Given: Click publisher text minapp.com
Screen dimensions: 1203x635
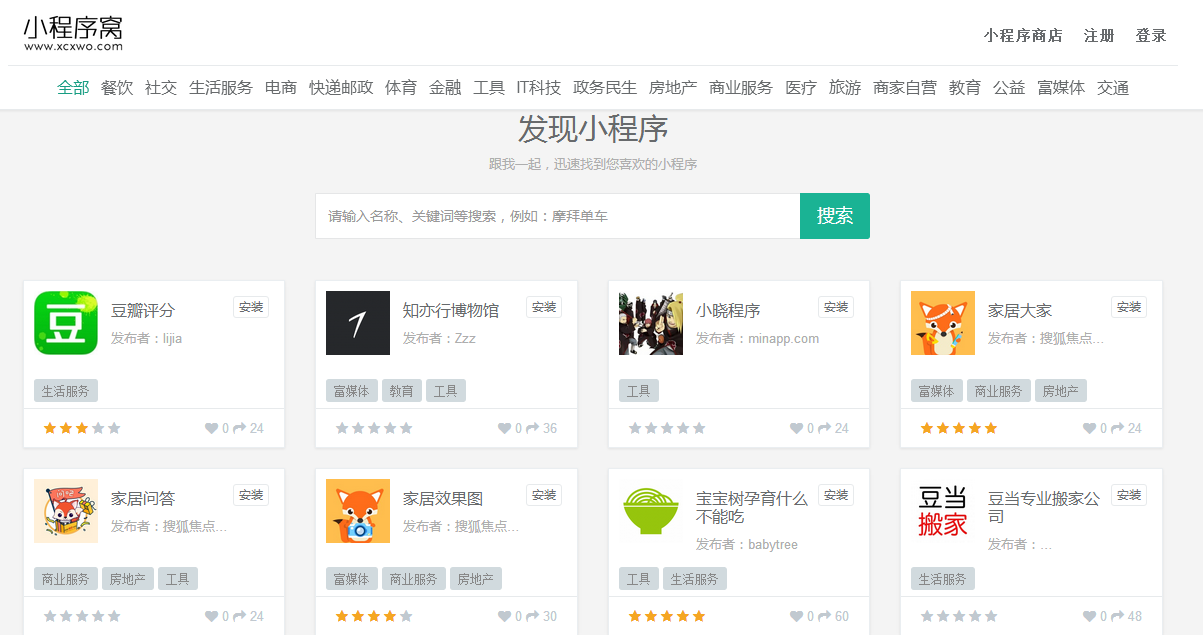Looking at the screenshot, I should click(784, 338).
